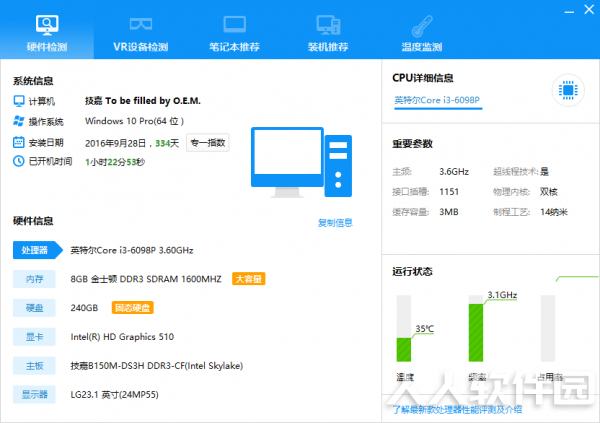Select 英特尔Core i3-6098P CPU tab
This screenshot has height=423, width=600.
pyautogui.click(x=437, y=100)
